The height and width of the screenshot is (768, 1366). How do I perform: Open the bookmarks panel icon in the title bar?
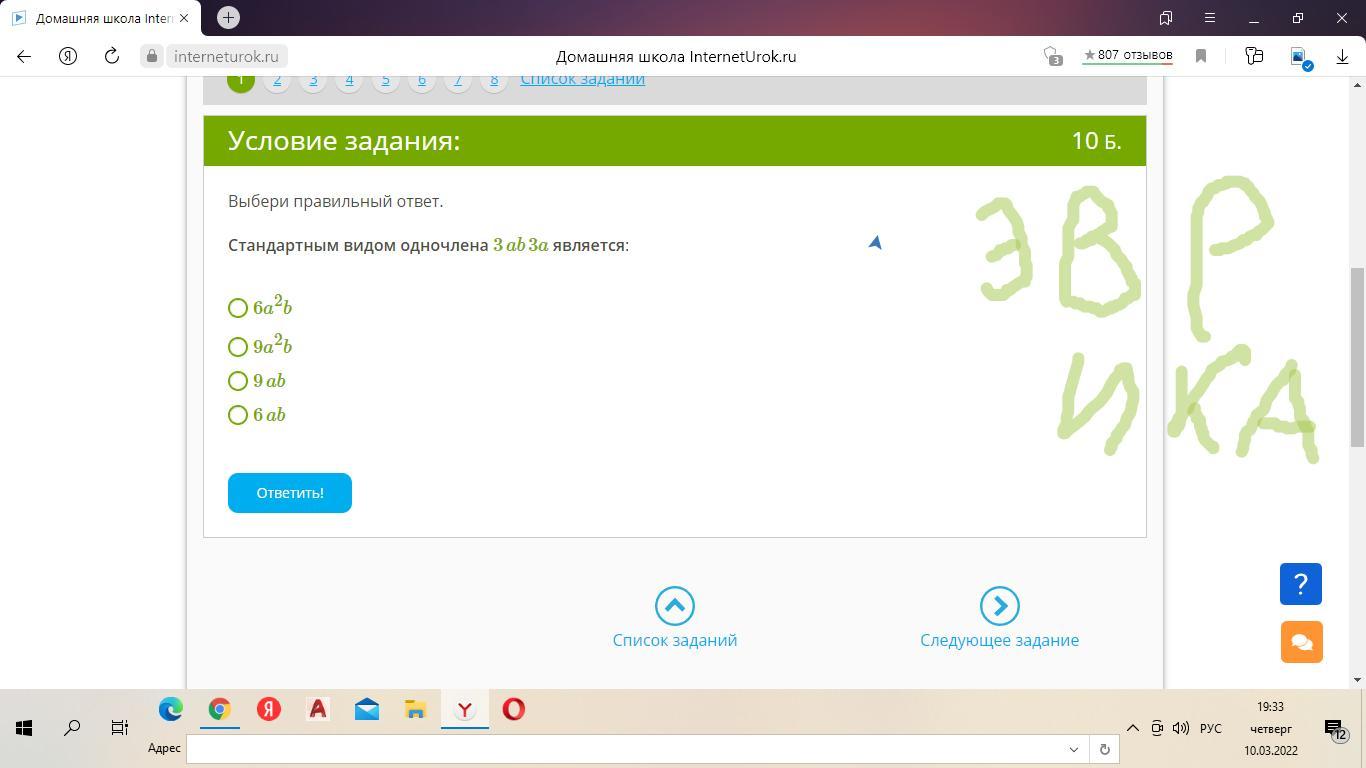(x=1166, y=18)
